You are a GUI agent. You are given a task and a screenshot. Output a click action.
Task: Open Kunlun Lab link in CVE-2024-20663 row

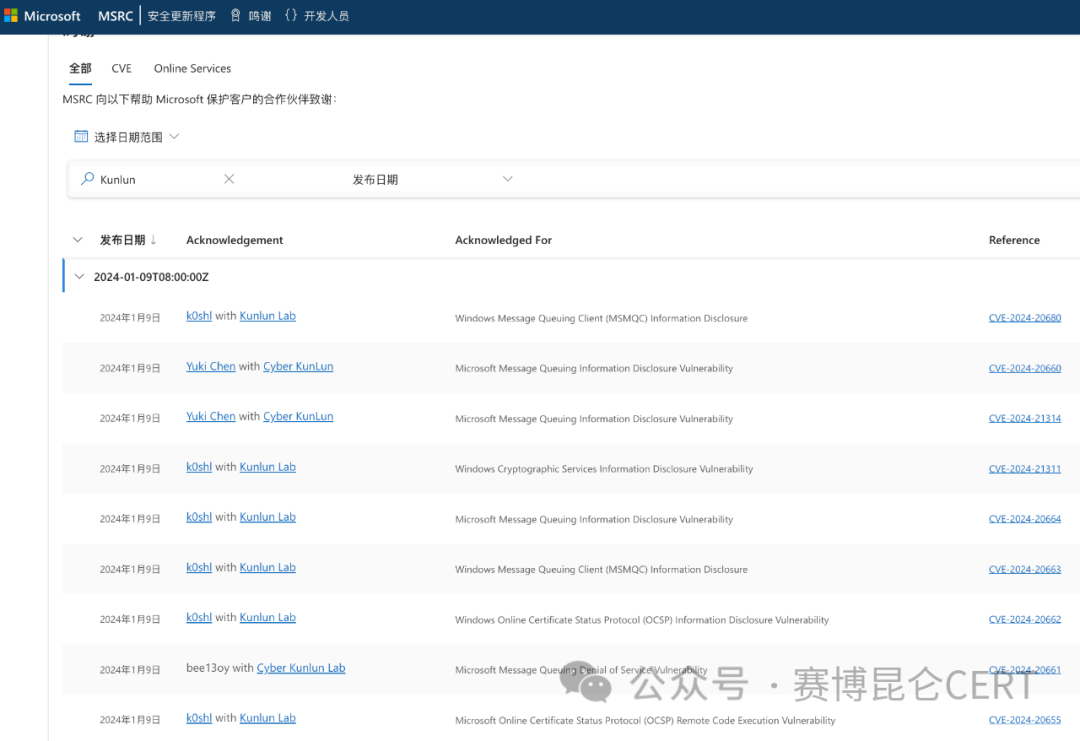click(x=267, y=567)
